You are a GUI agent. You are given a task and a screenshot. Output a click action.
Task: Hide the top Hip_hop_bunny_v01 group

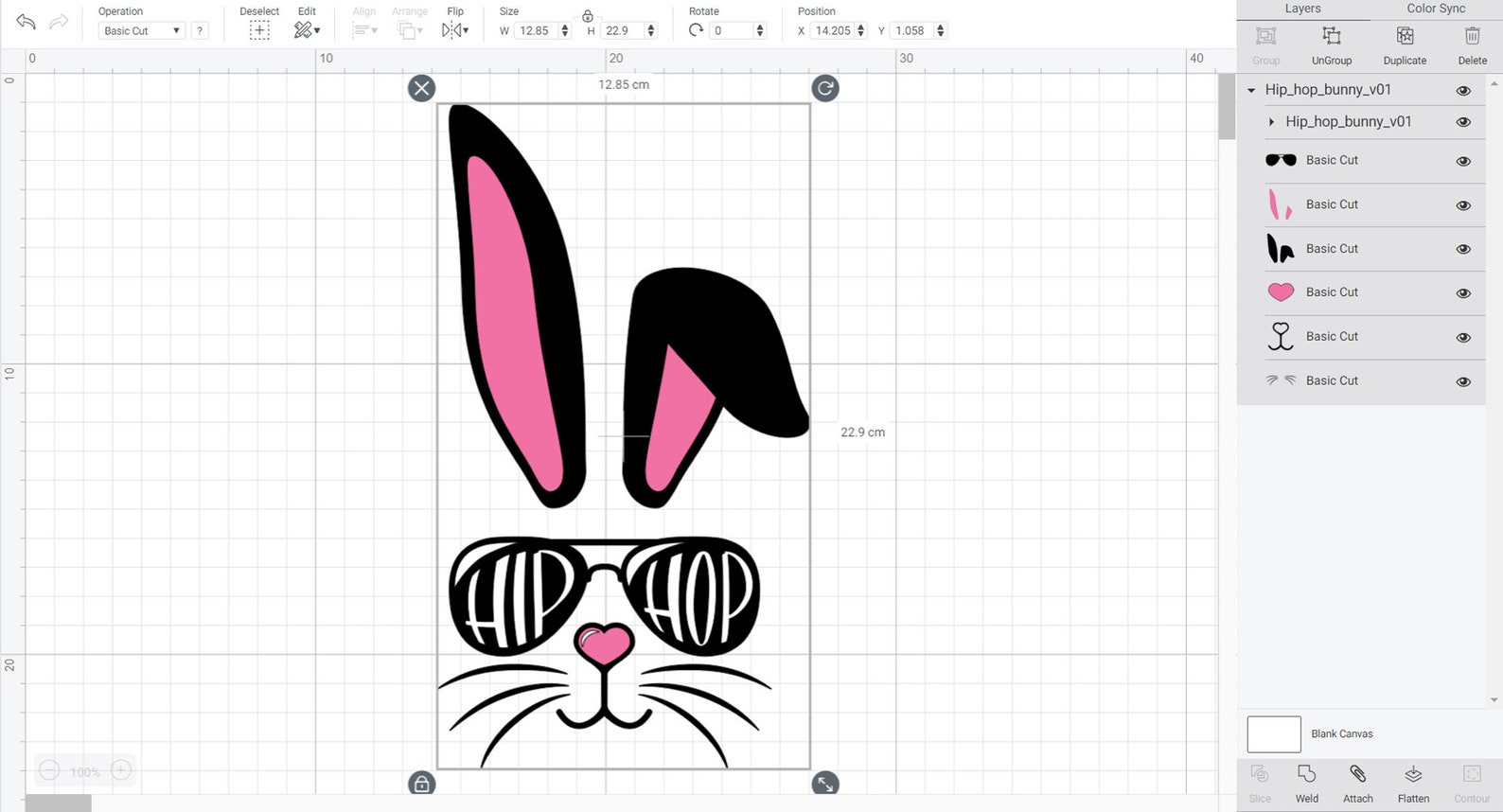pos(1463,91)
